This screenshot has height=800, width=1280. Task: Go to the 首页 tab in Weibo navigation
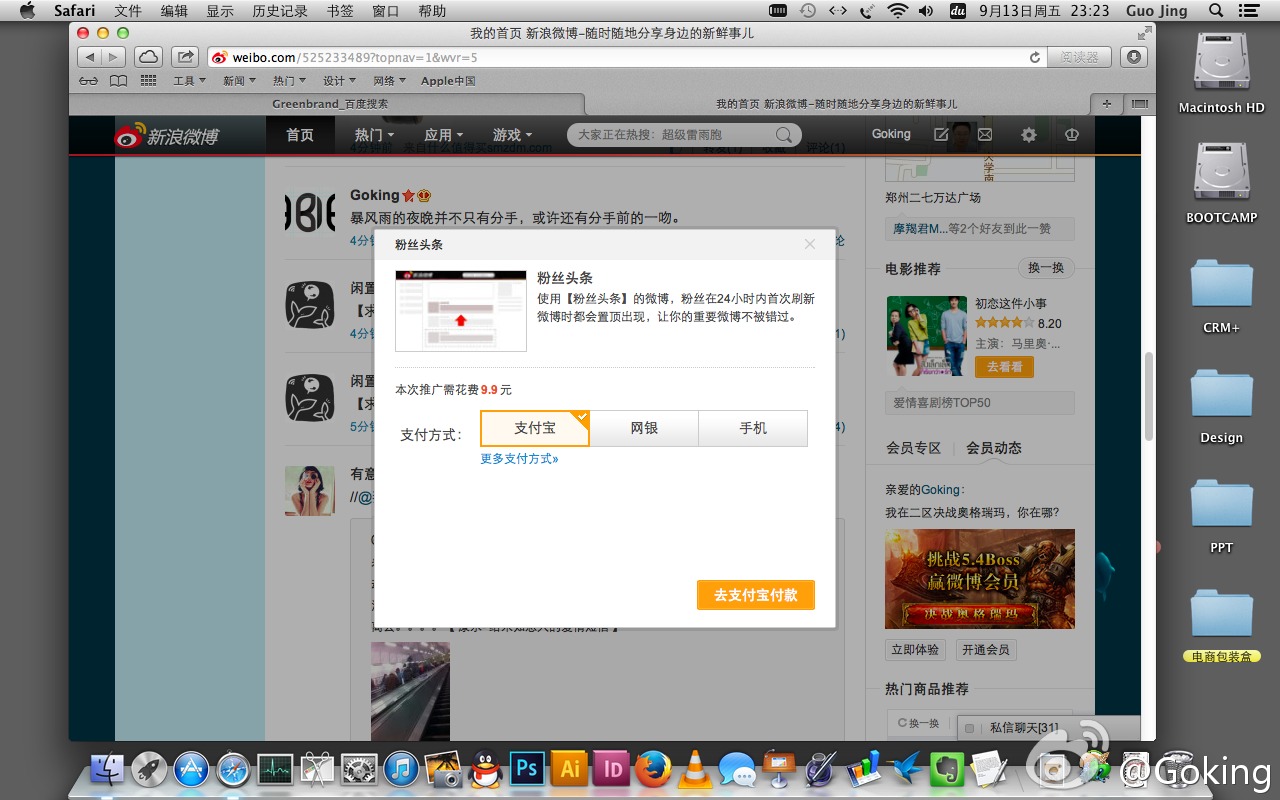[x=300, y=135]
